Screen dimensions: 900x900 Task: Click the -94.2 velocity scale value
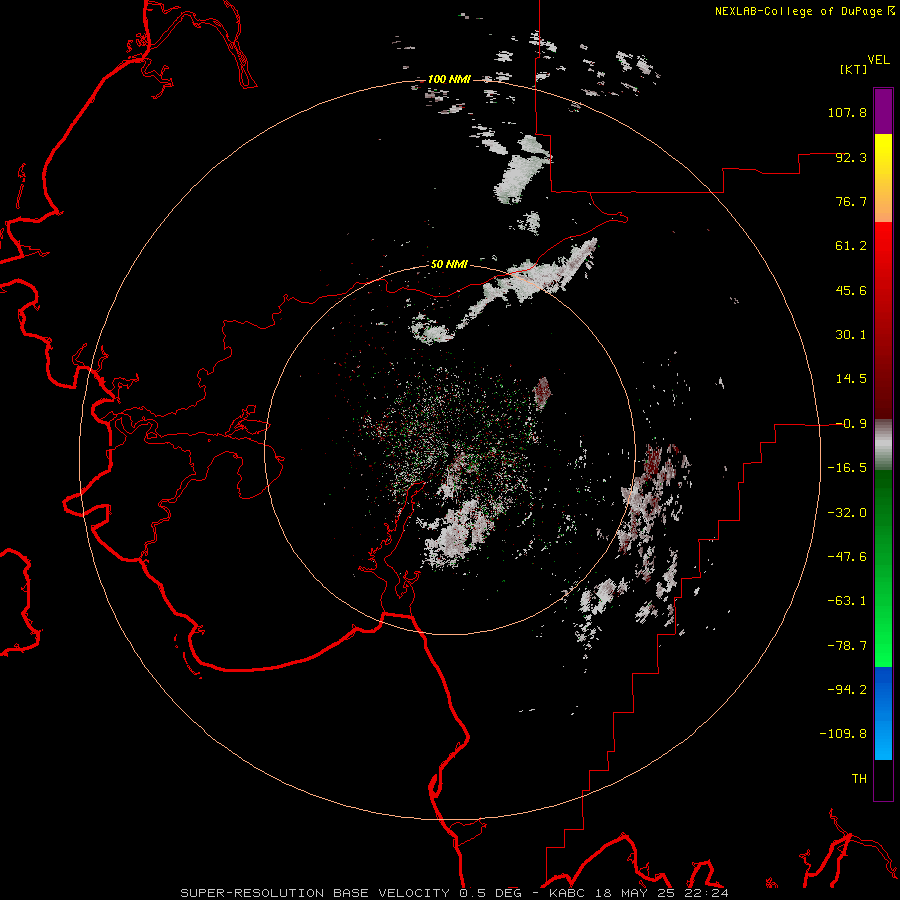coord(847,690)
